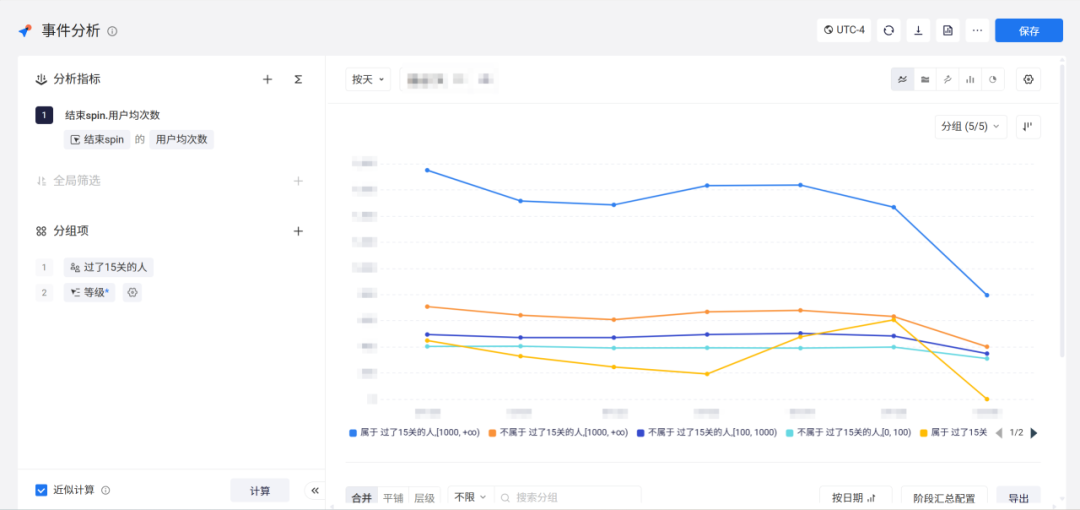The height and width of the screenshot is (510, 1080).
Task: Open the 不限 dropdown
Action: tap(470, 497)
